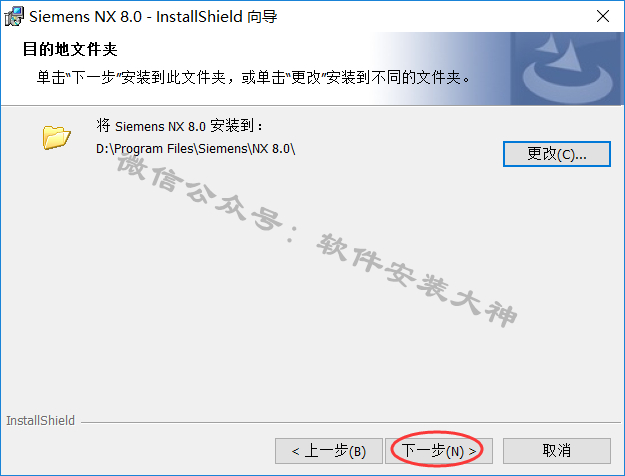Click the instruction text starting with 单击
The height and width of the screenshot is (476, 625).
[254, 77]
